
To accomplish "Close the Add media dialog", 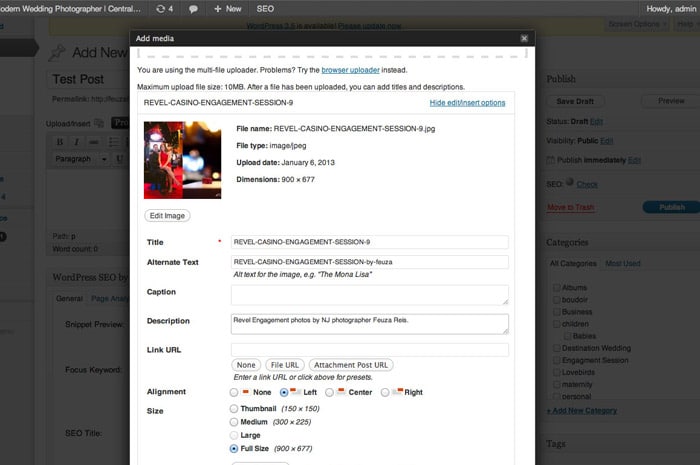I will coord(524,38).
